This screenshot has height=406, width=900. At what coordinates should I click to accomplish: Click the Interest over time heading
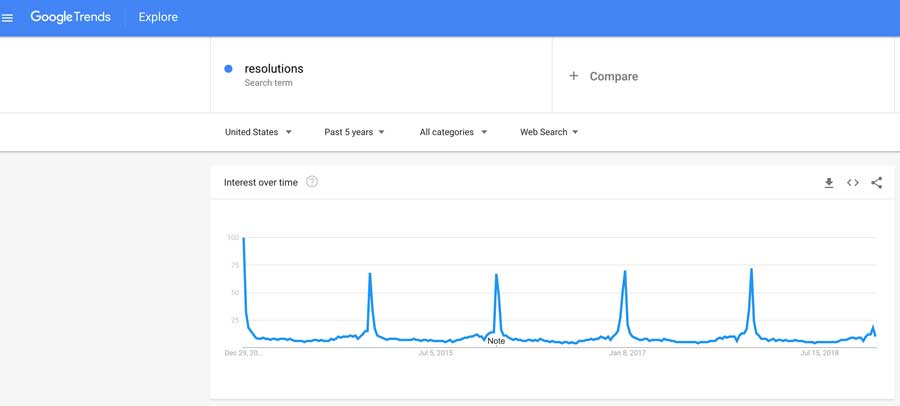(x=261, y=183)
